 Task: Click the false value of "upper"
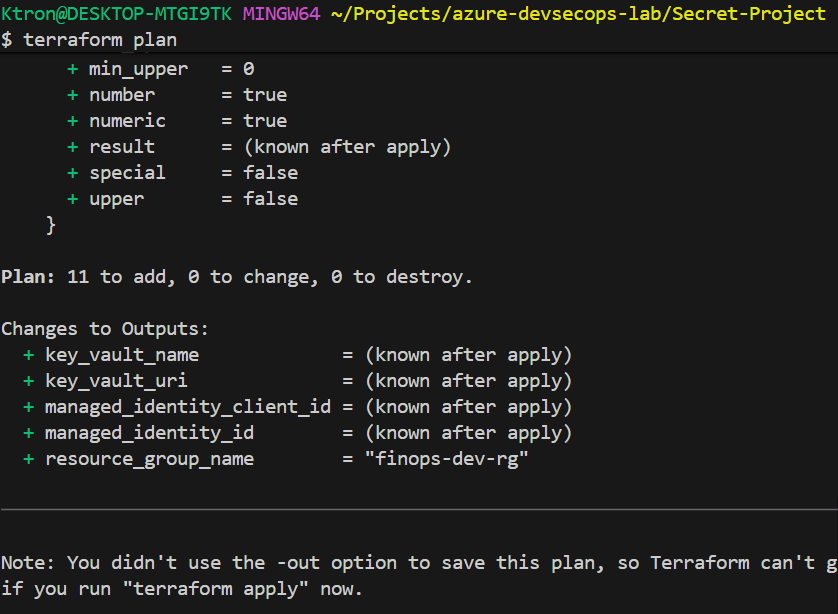point(270,199)
